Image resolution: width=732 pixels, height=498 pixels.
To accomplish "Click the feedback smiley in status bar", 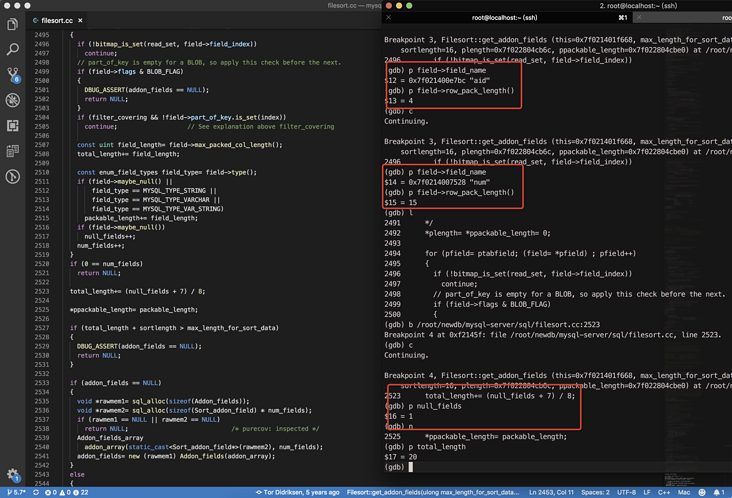I will (x=702, y=492).
